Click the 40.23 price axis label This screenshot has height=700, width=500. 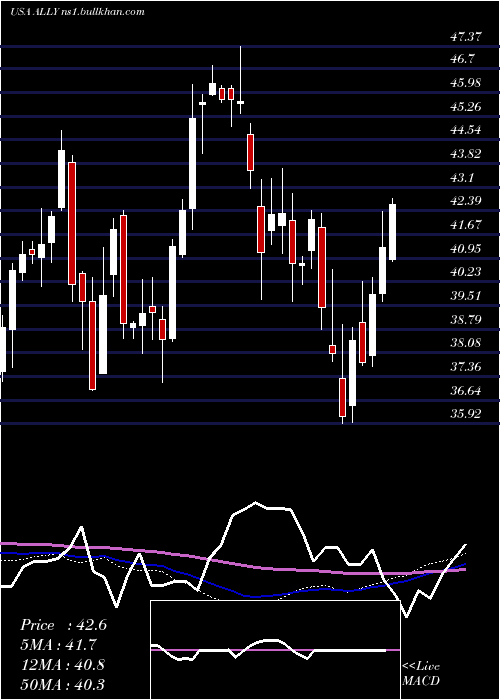pyautogui.click(x=466, y=272)
